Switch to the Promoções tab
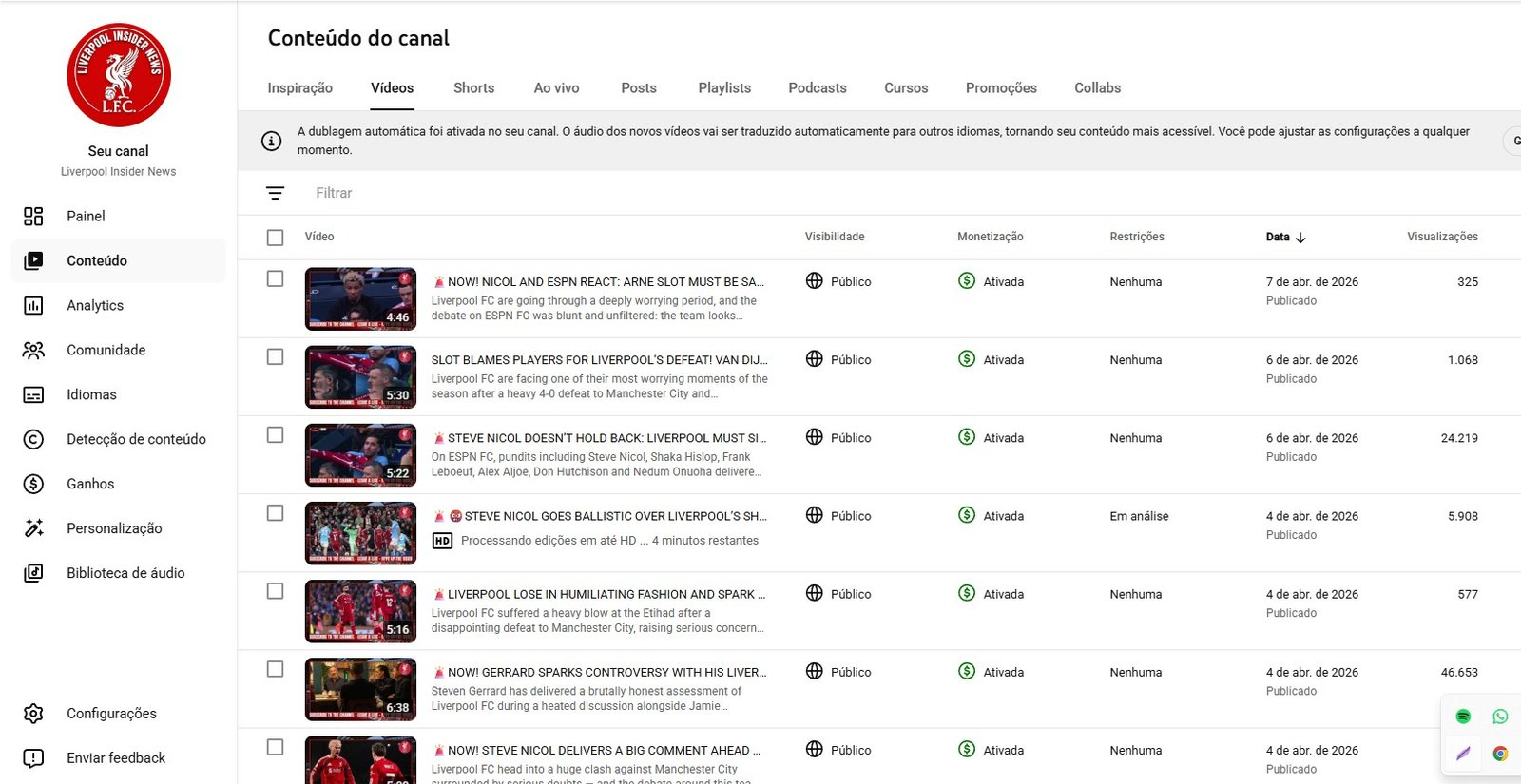The width and height of the screenshot is (1521, 784). [x=1001, y=88]
